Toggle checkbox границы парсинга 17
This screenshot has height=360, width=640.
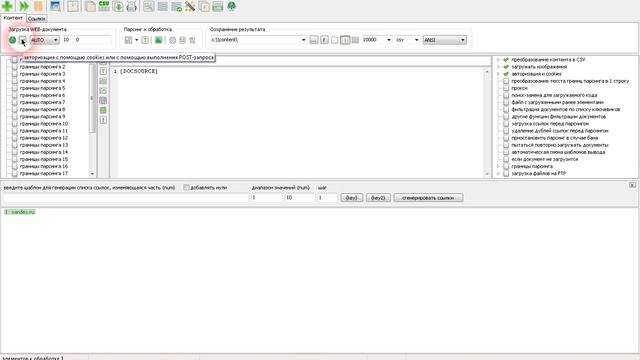point(15,173)
